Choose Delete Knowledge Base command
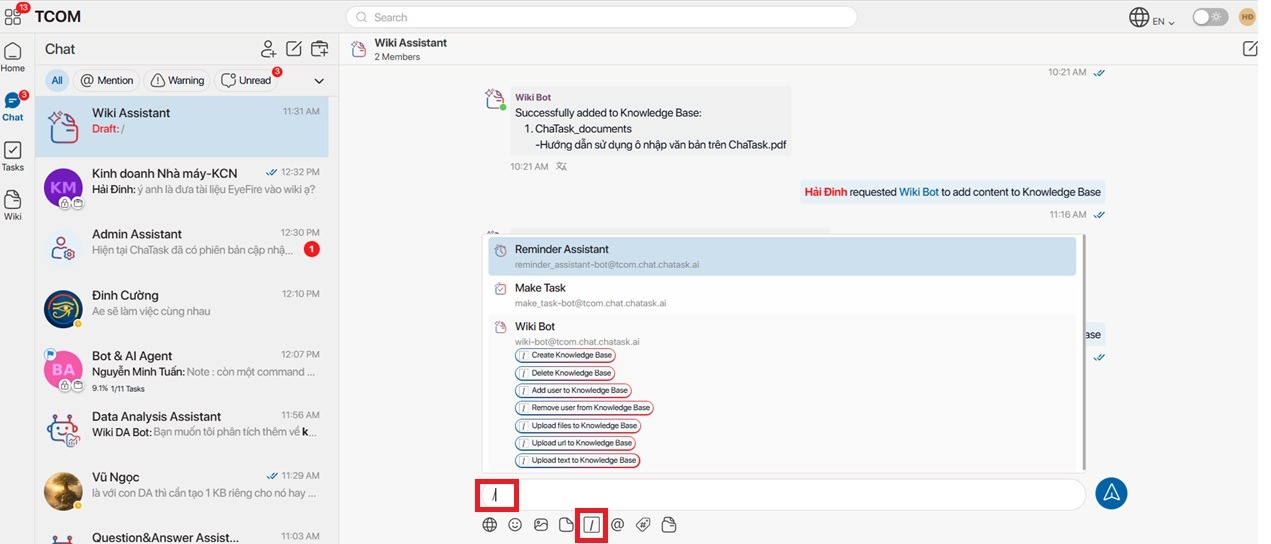The image size is (1271, 544). (565, 373)
